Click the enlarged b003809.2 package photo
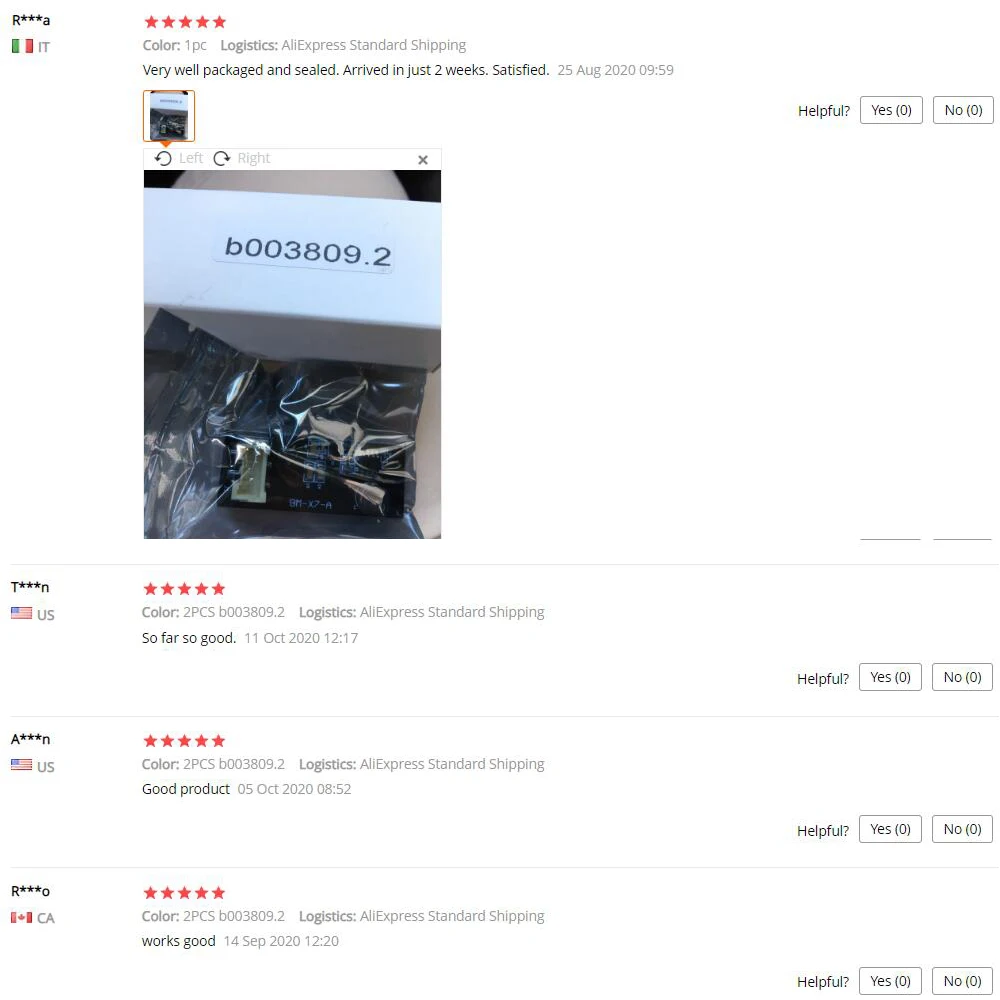The image size is (1000, 1000). pyautogui.click(x=292, y=354)
